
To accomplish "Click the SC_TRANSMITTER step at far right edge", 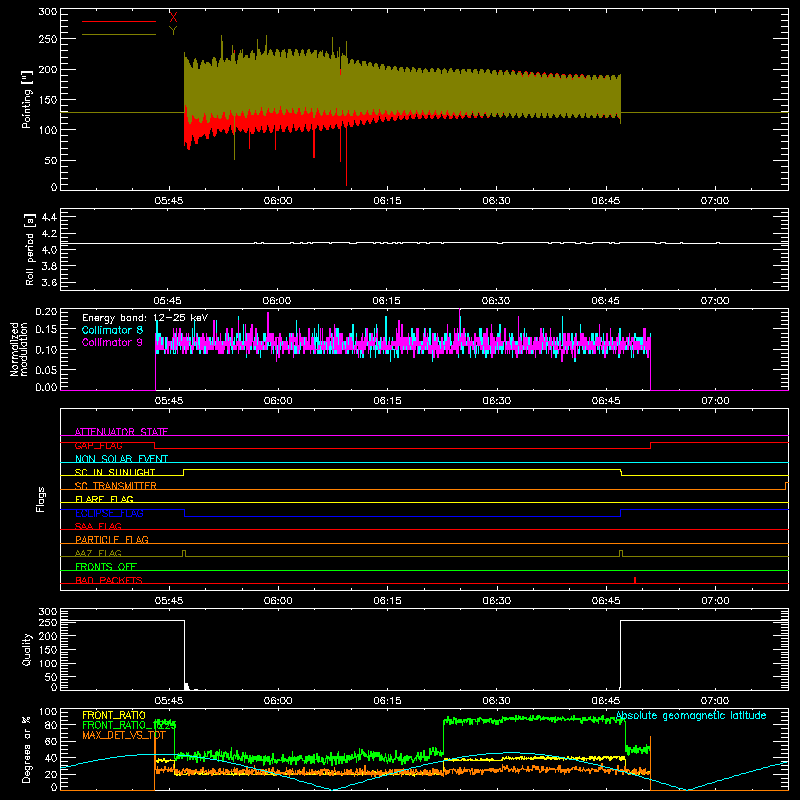I will tap(786, 486).
